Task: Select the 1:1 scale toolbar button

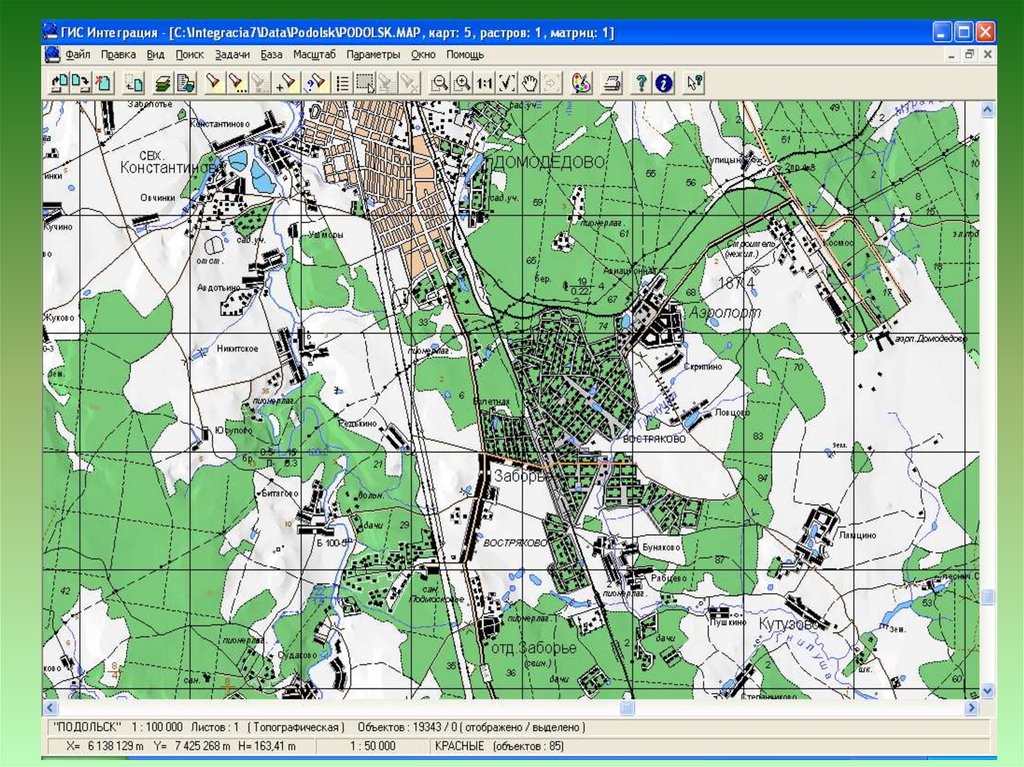Action: point(484,83)
